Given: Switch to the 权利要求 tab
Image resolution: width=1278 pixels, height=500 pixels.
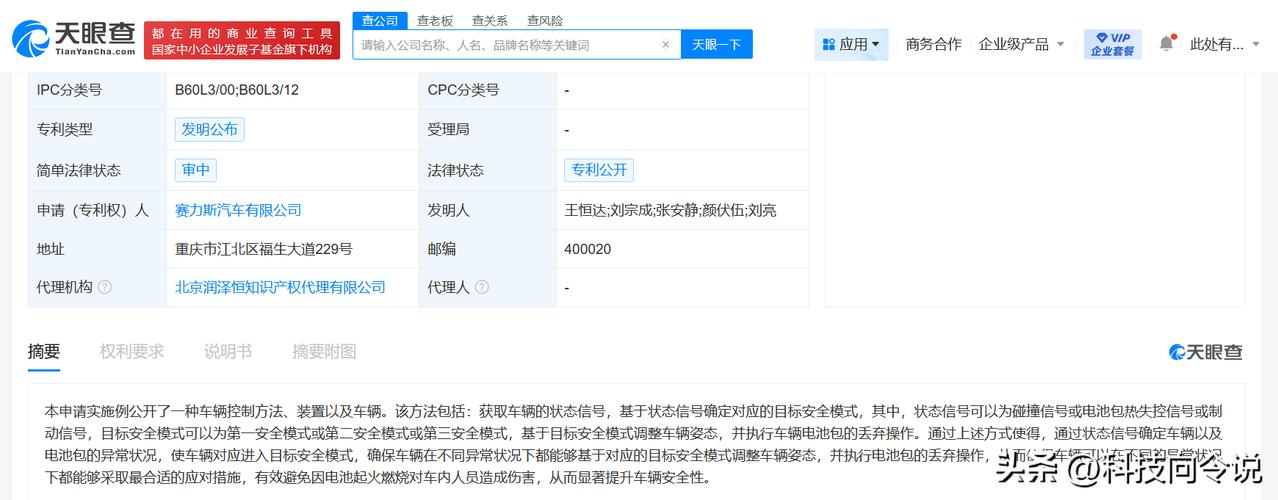Looking at the screenshot, I should 132,351.
